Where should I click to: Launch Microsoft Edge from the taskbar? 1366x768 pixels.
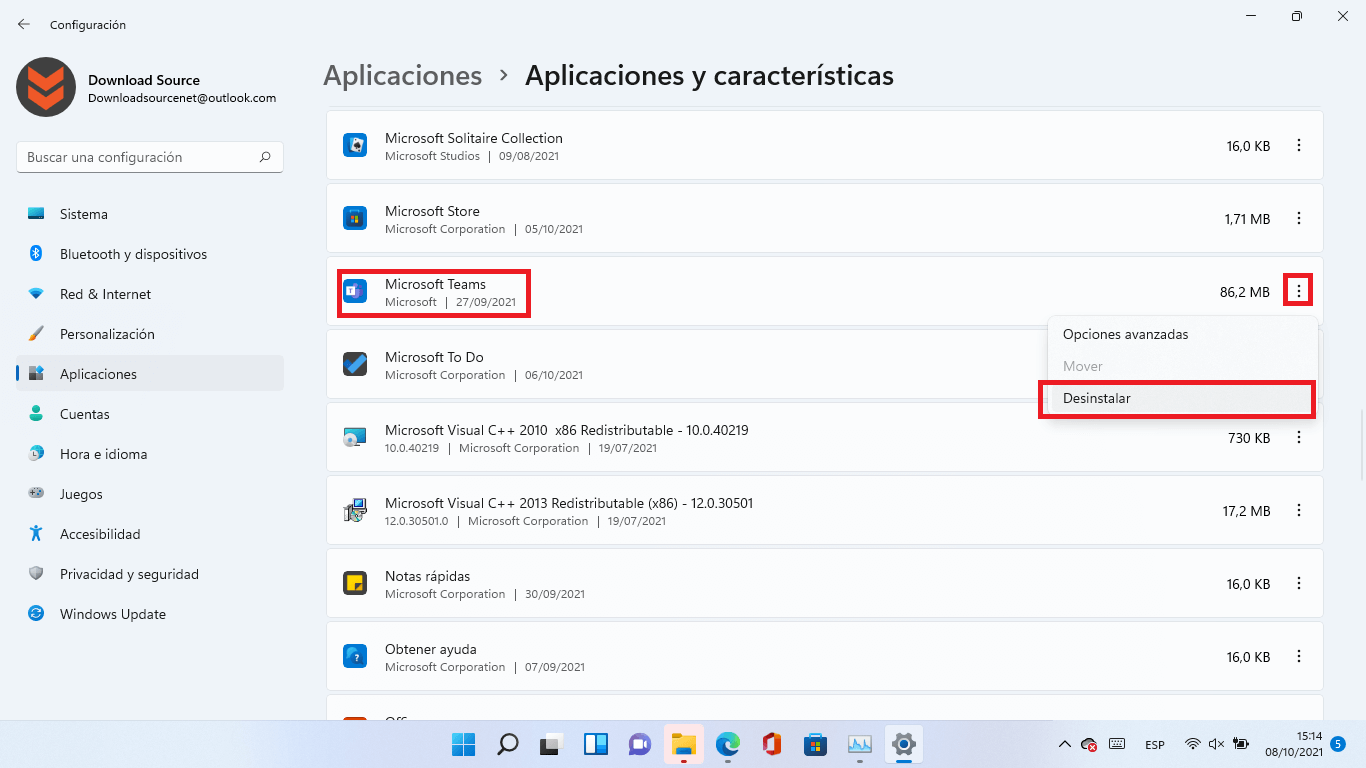pyautogui.click(x=728, y=744)
